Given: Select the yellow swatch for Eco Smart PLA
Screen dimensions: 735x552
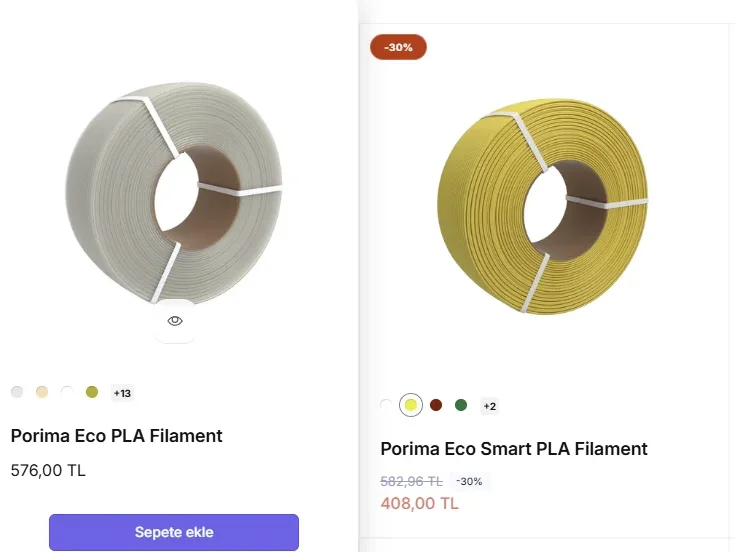Looking at the screenshot, I should point(410,405).
